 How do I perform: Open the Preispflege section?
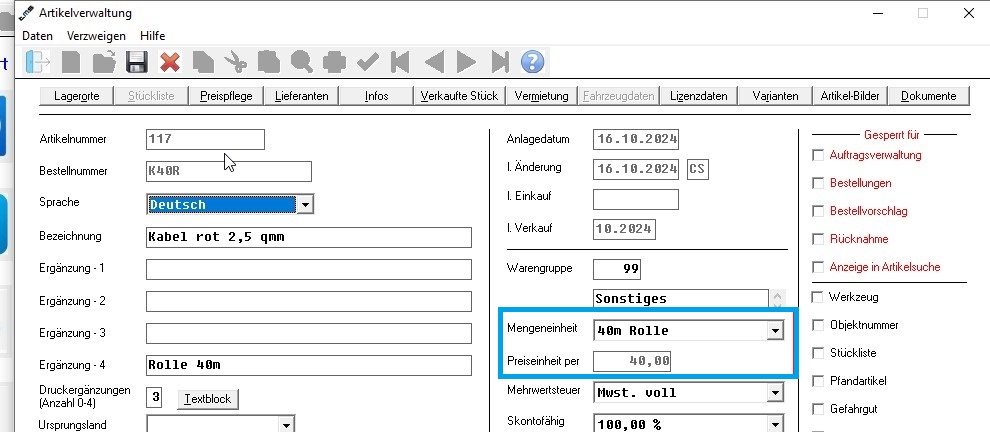pyautogui.click(x=226, y=96)
